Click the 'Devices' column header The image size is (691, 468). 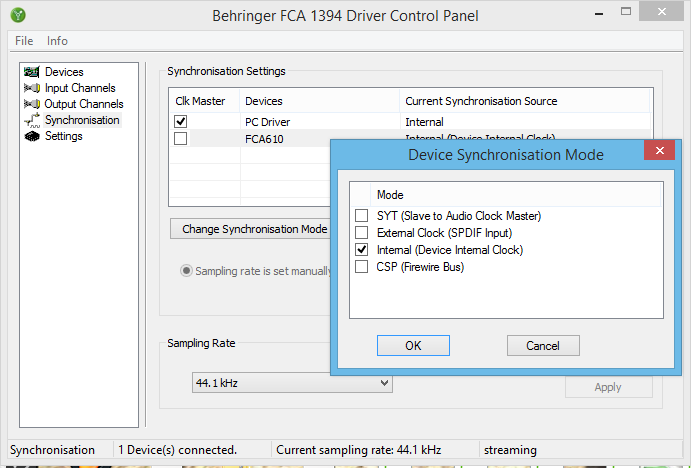[320, 101]
